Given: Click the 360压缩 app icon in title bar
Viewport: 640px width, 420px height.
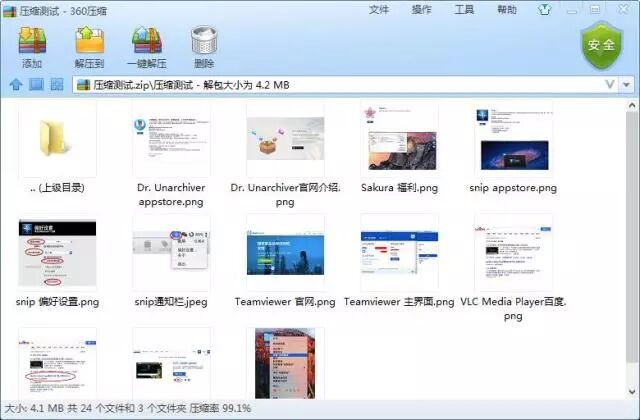Looking at the screenshot, I should pyautogui.click(x=9, y=11).
